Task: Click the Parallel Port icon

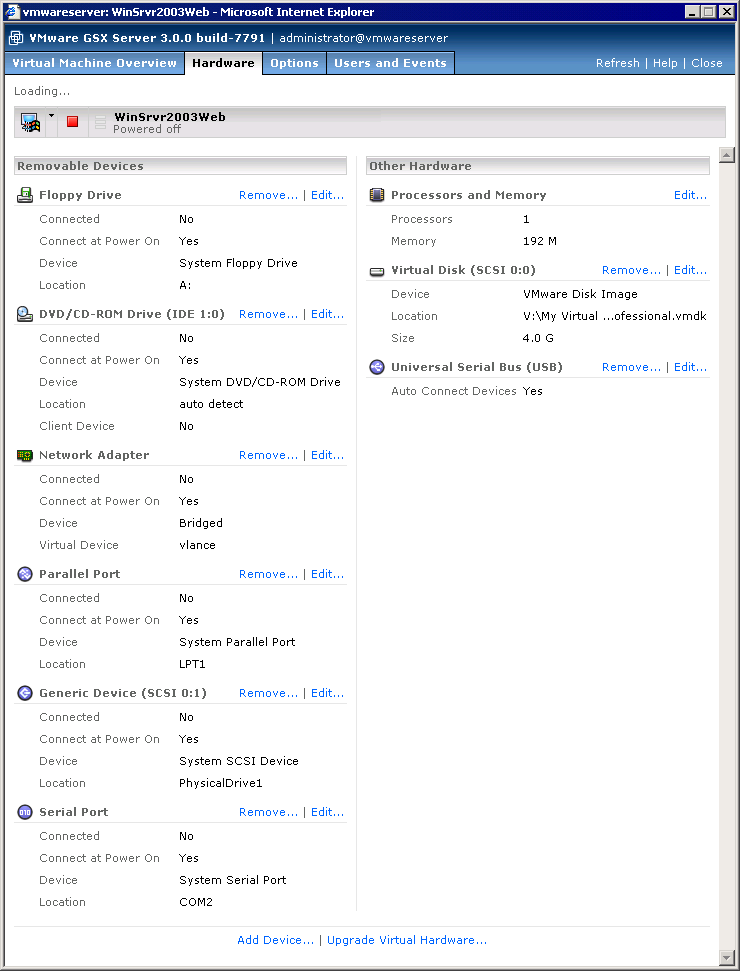Action: pos(25,575)
